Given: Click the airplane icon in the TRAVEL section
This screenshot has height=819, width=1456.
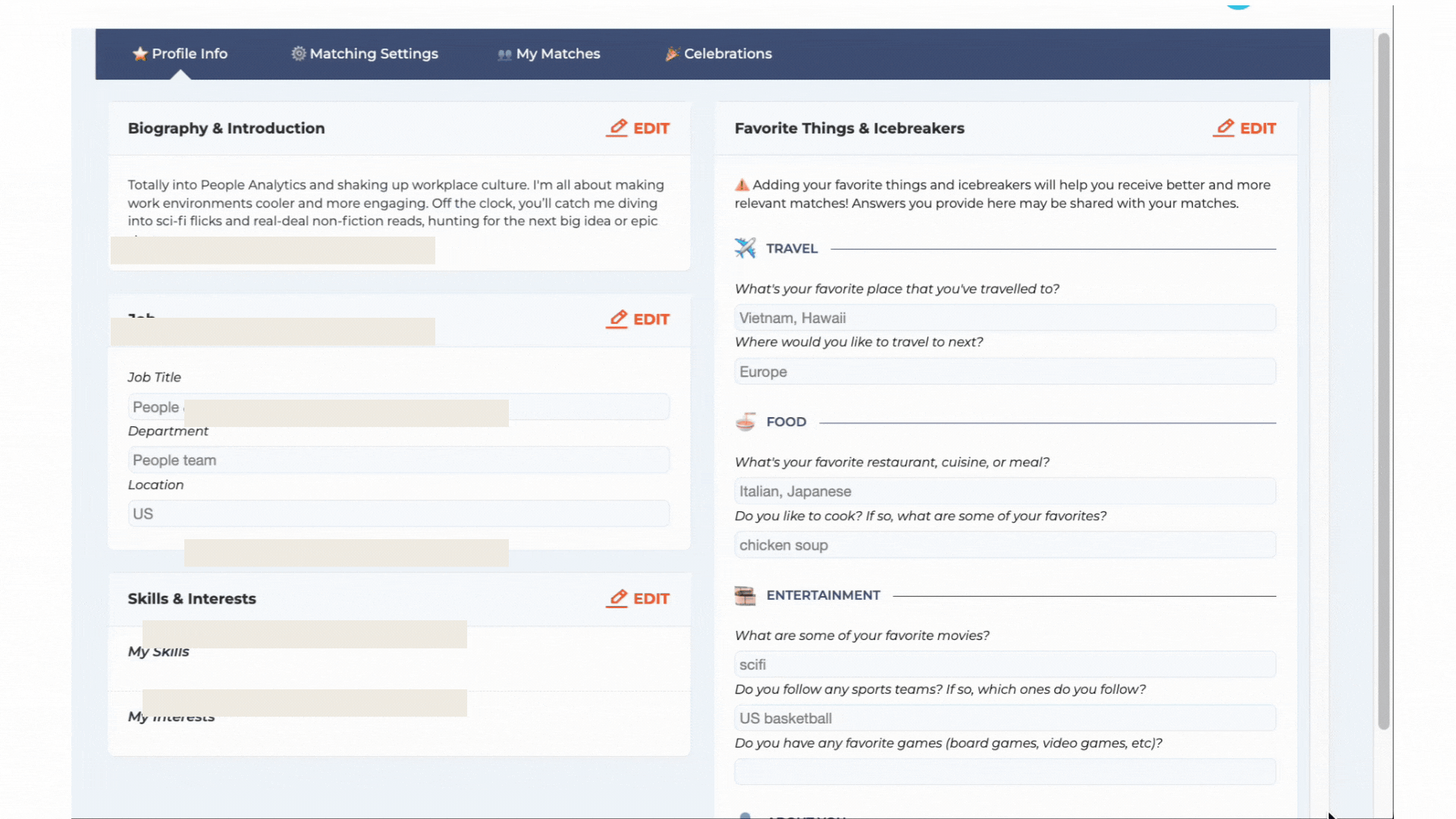Looking at the screenshot, I should pyautogui.click(x=745, y=248).
